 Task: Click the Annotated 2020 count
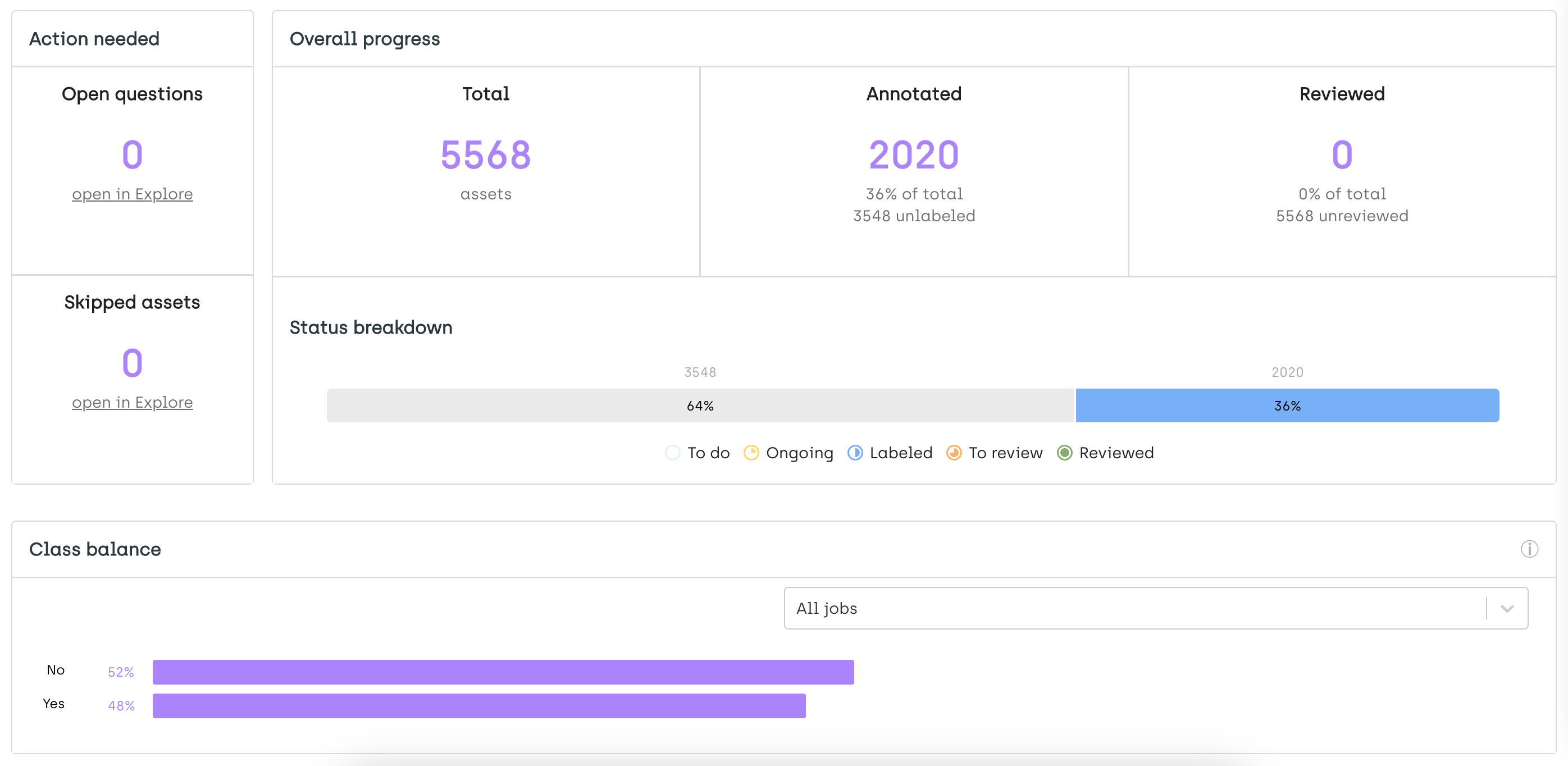[914, 154]
